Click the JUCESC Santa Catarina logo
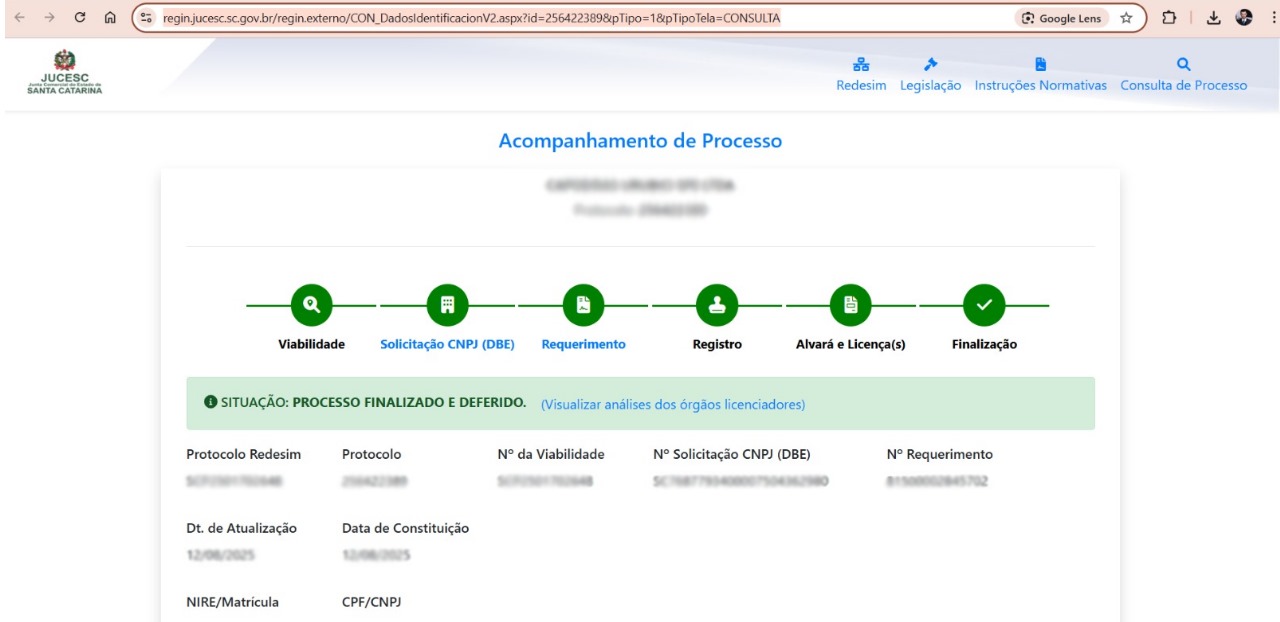 [65, 73]
